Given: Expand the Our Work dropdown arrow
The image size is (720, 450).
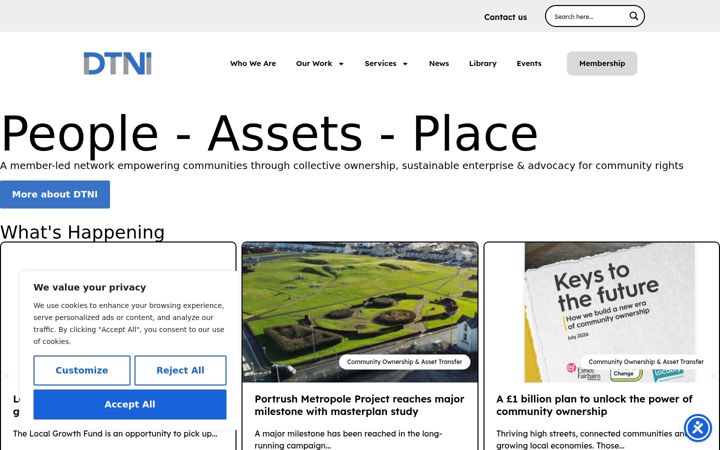Looking at the screenshot, I should click(x=341, y=64).
